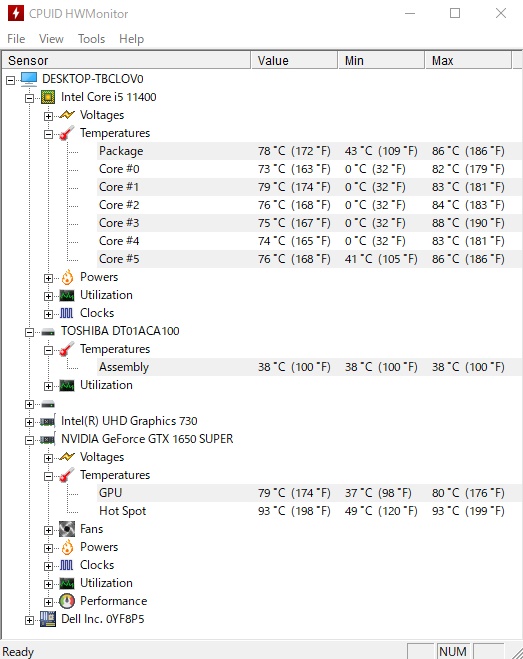Expand the CPU Utilization node
The image size is (523, 659).
[x=48, y=296]
